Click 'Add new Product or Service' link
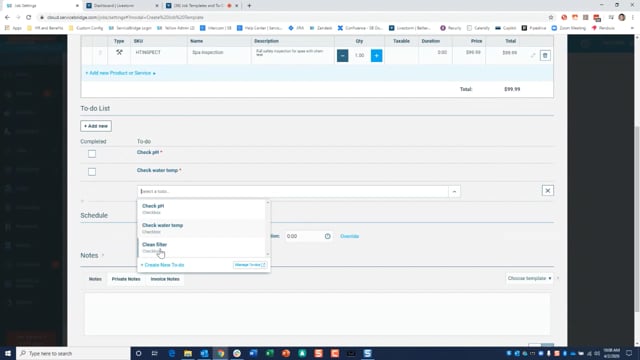 click(120, 73)
